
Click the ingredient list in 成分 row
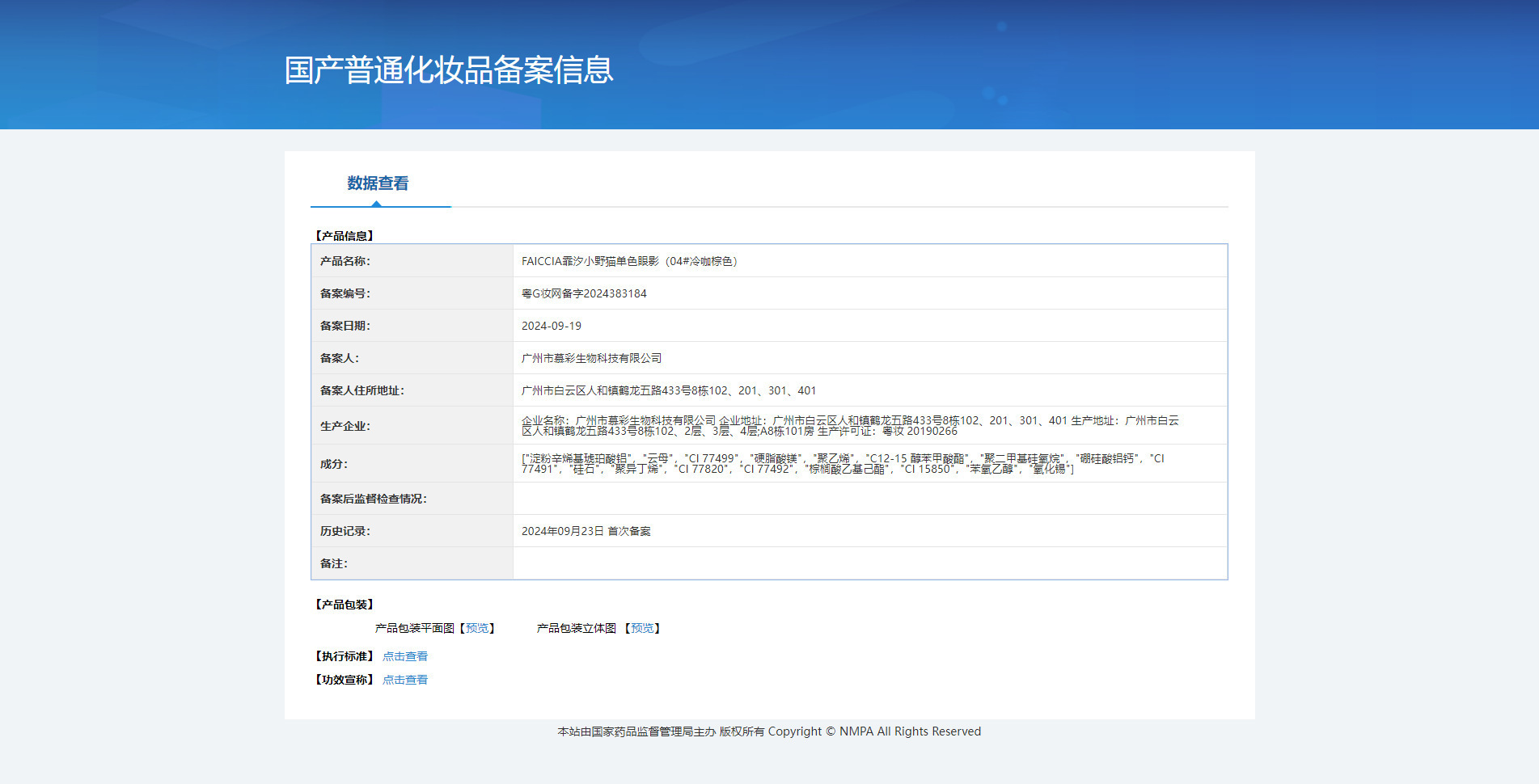coord(841,463)
